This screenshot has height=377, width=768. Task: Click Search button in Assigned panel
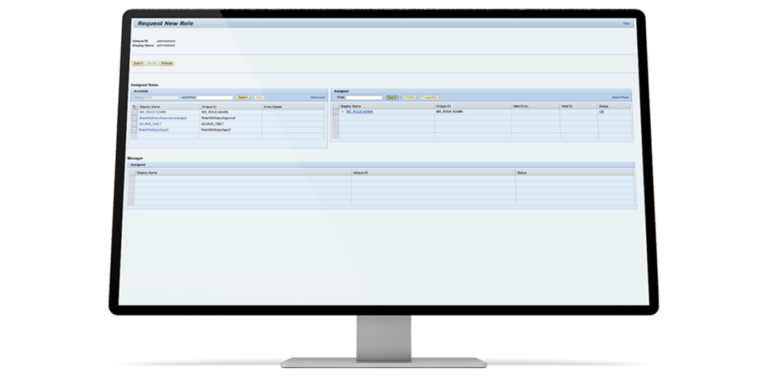tap(392, 97)
